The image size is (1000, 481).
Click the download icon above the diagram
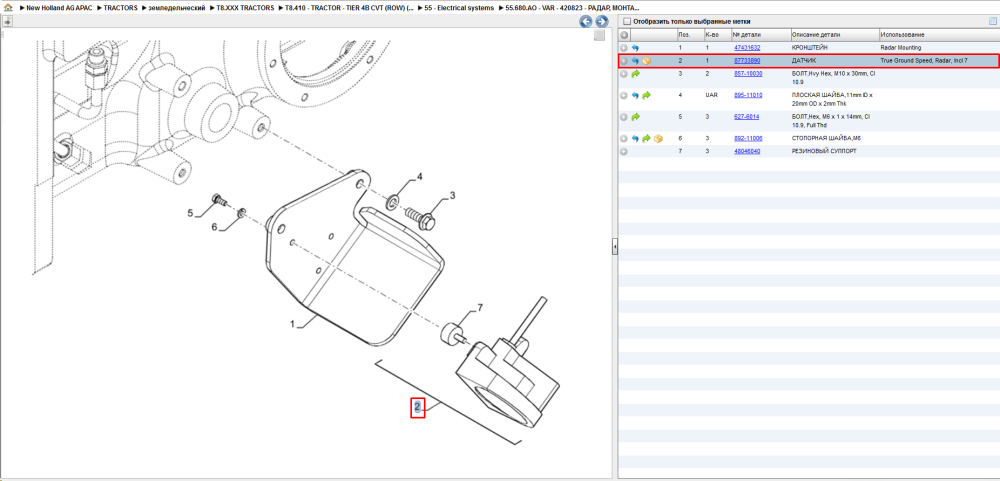point(8,21)
